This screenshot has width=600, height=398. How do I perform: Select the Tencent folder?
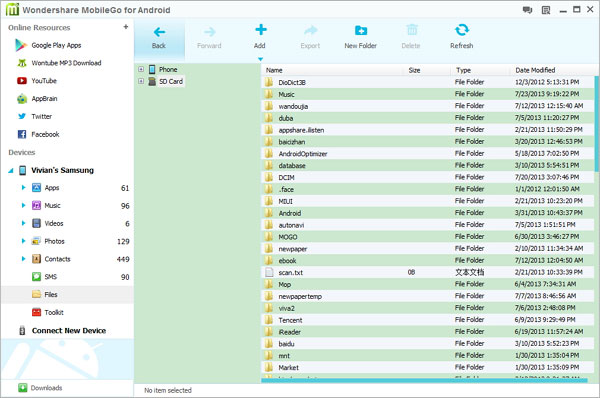(427, 320)
